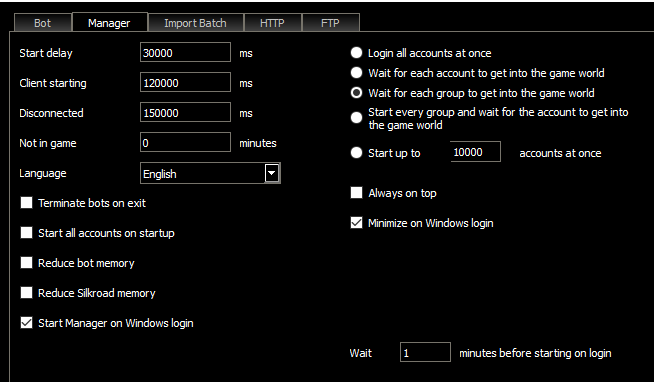This screenshot has height=382, width=654.
Task: Click the Start delay label
Action: 46,53
